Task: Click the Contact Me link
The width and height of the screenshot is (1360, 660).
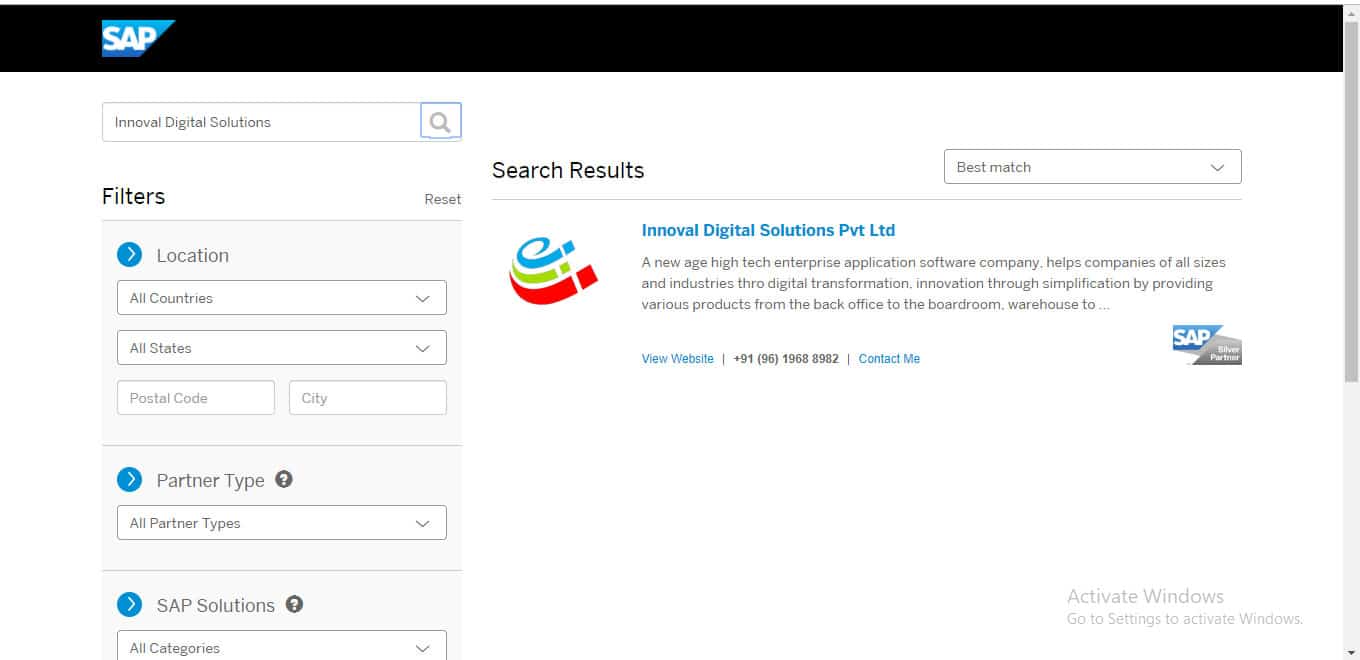Action: pos(889,359)
